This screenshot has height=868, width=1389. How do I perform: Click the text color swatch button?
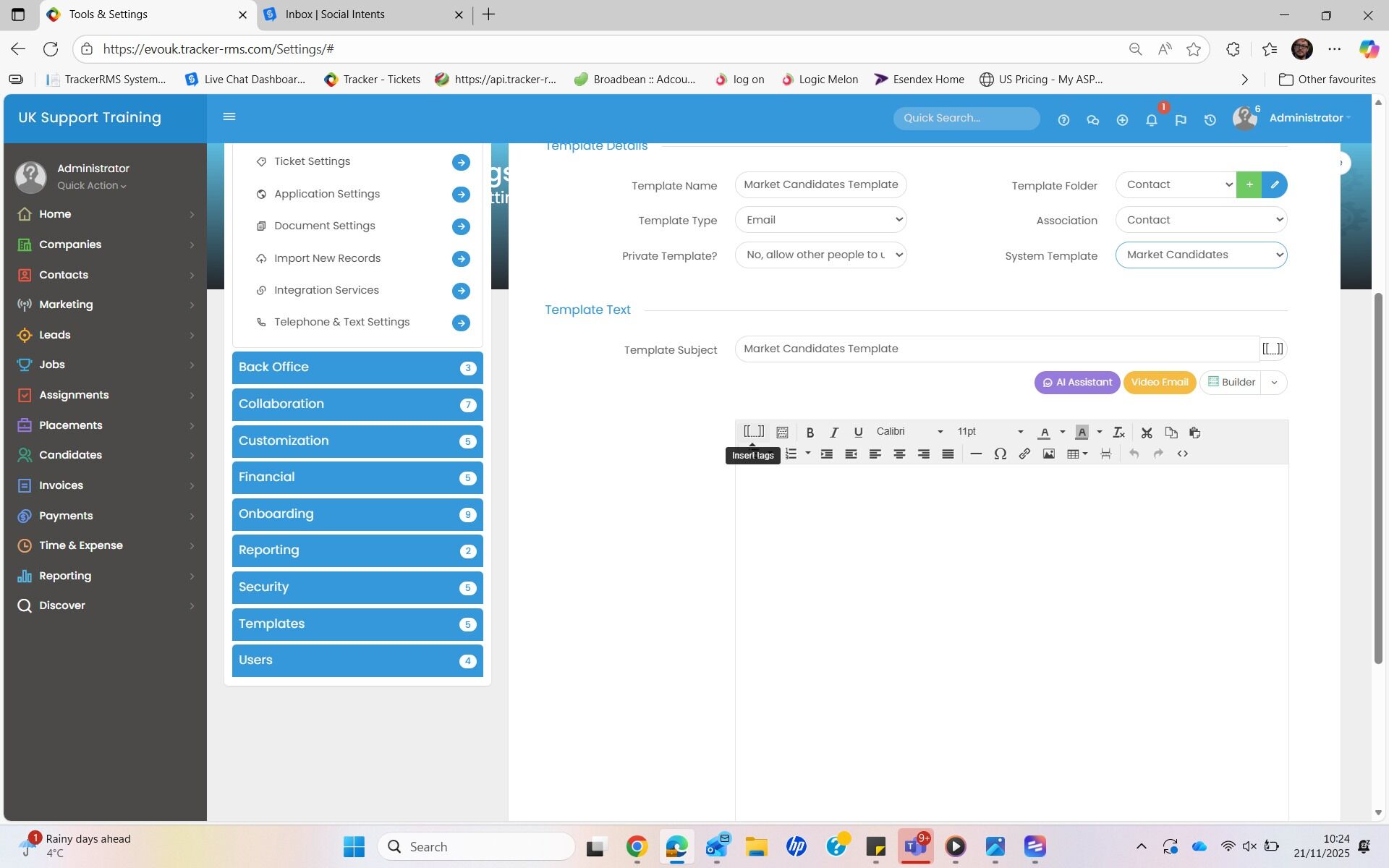1044,433
